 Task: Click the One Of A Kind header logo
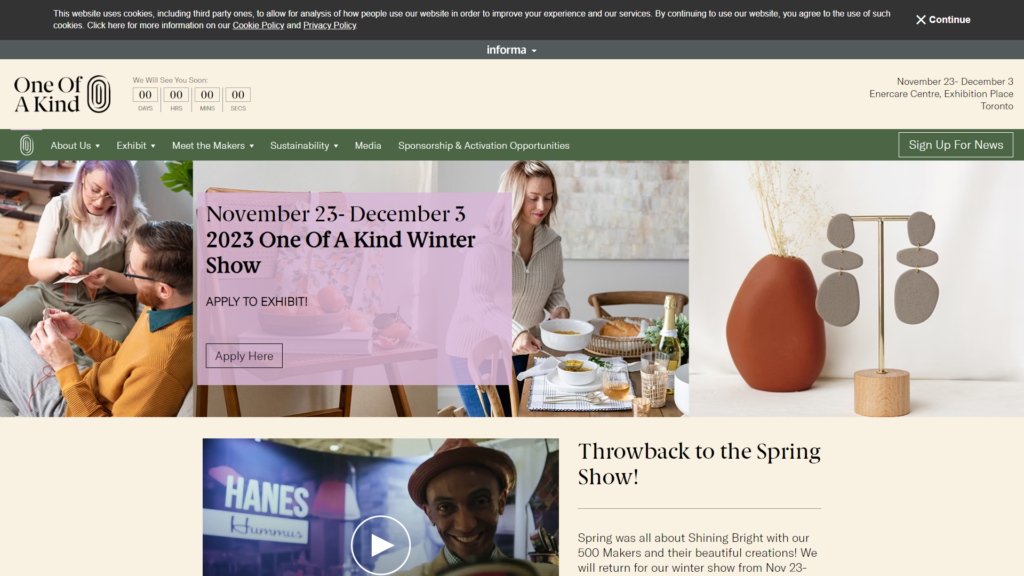(x=62, y=94)
